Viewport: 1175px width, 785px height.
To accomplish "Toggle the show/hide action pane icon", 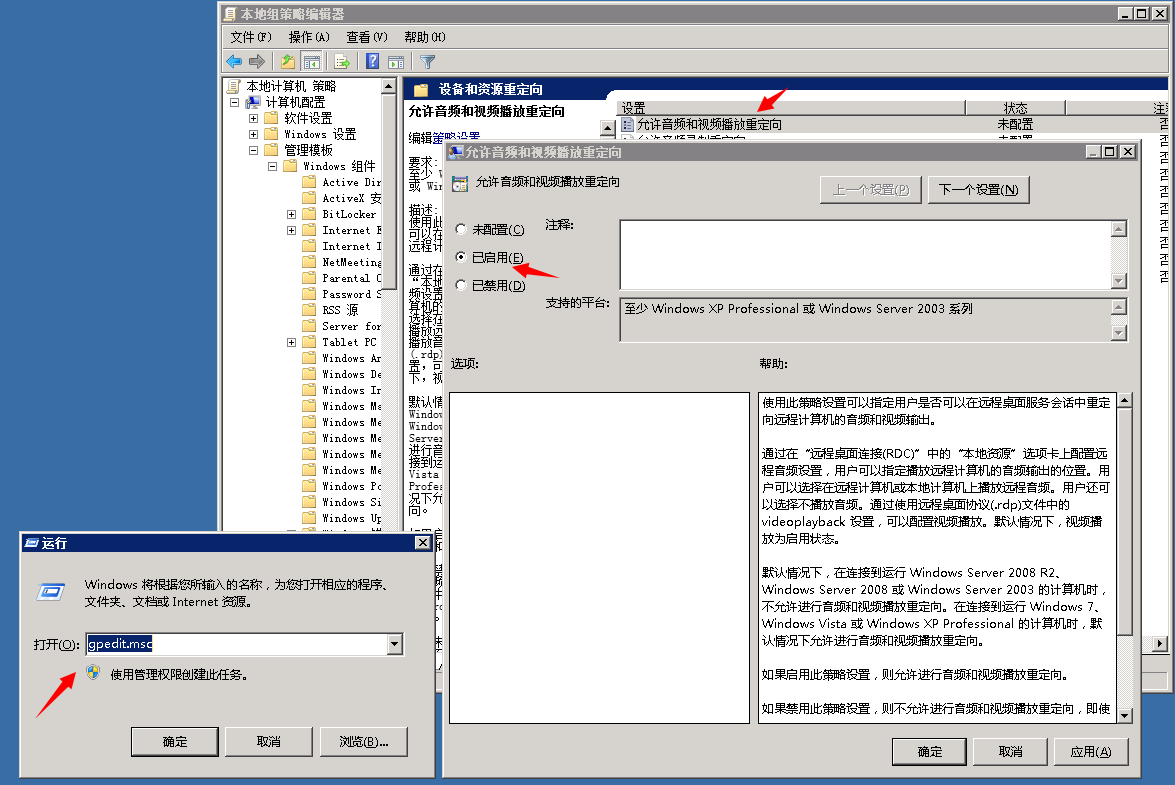I will tap(396, 62).
